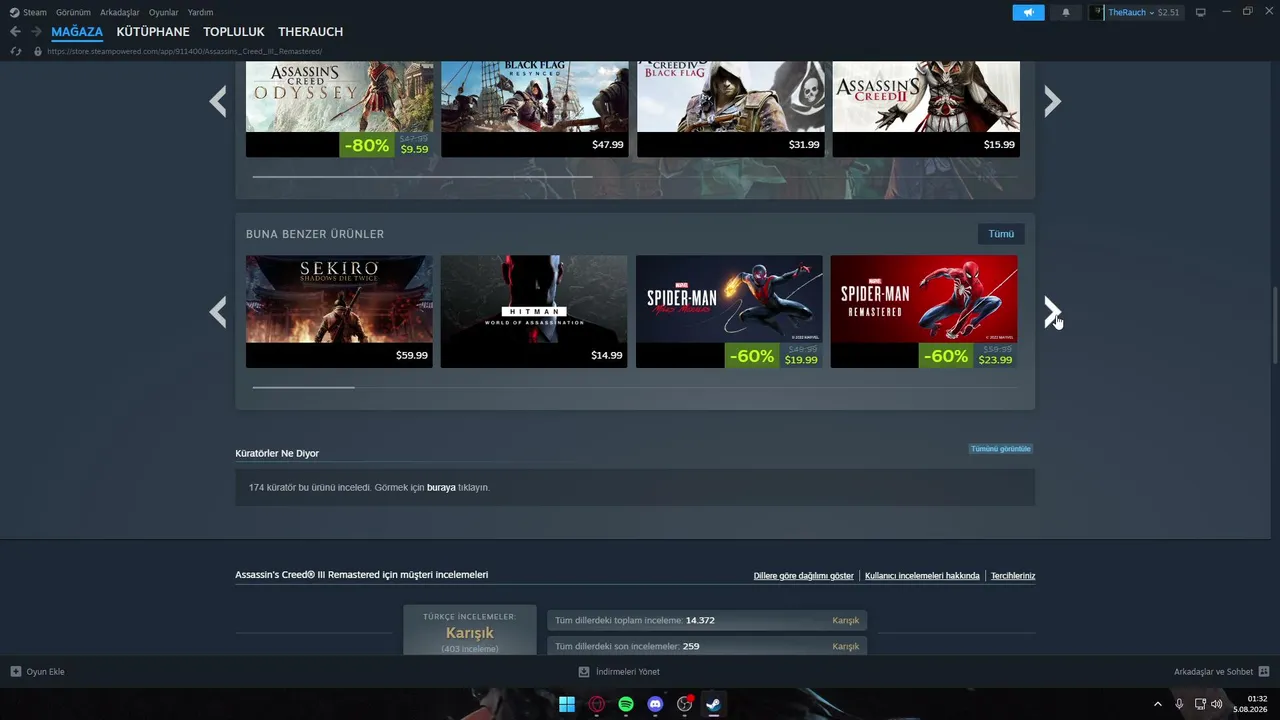Open Spotify from the taskbar
Screen dimensions: 1280x720
coord(626,704)
